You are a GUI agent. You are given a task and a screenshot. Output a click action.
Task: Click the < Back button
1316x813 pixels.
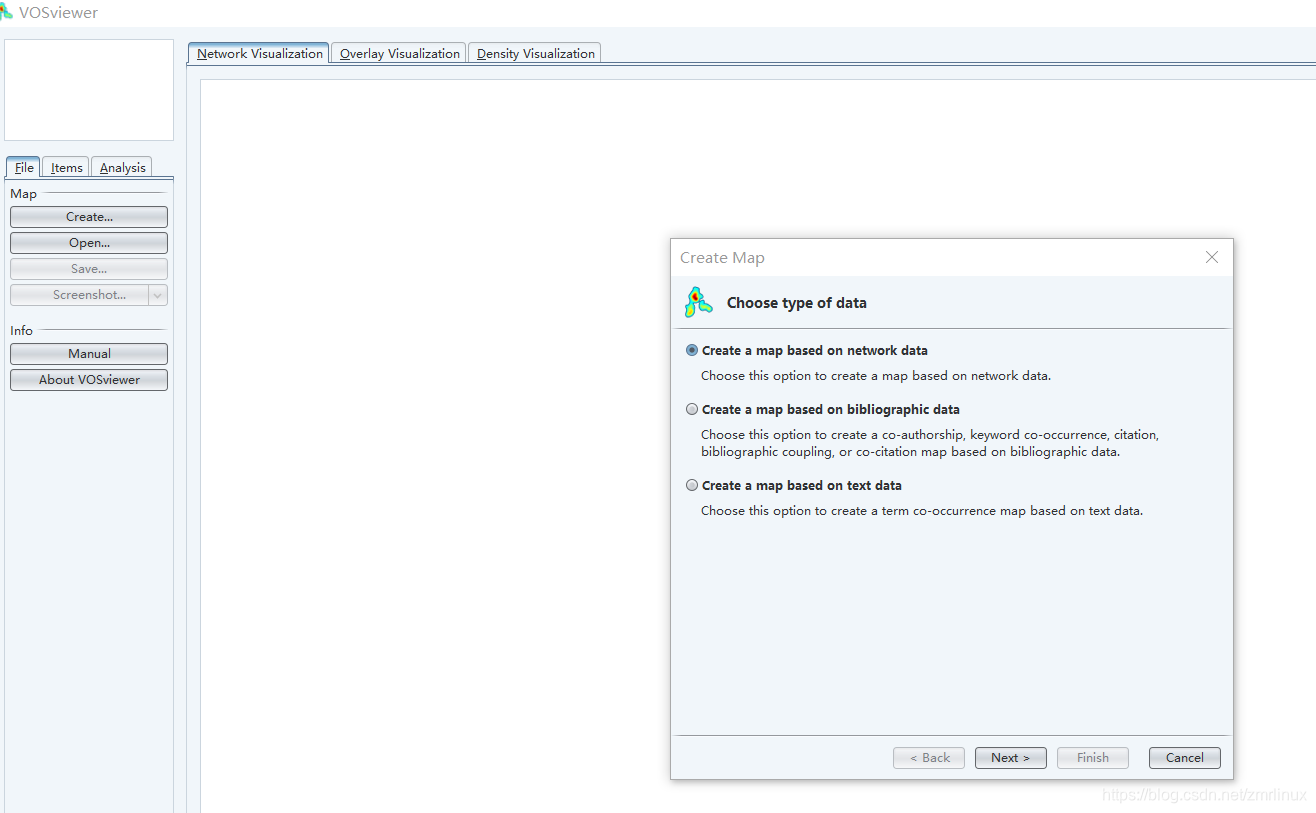coord(929,758)
